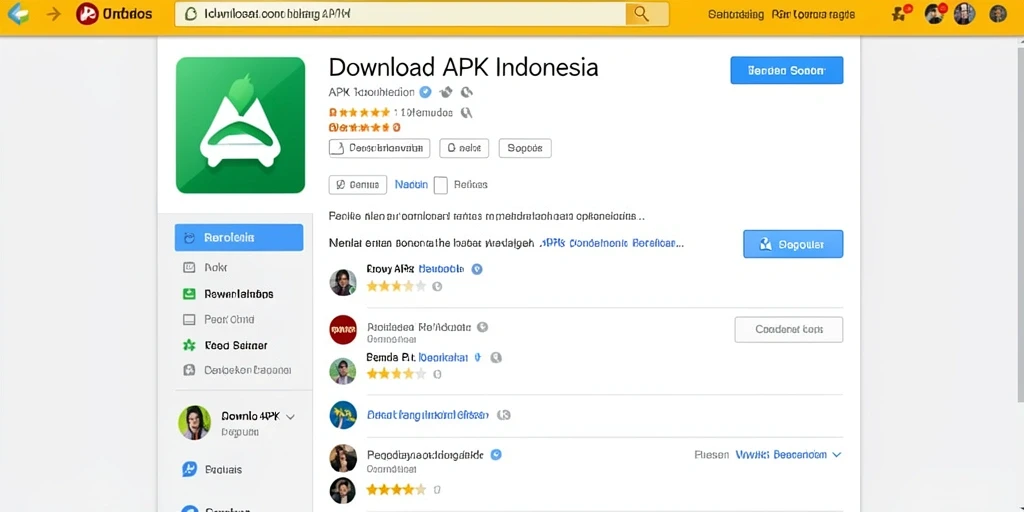This screenshot has height=512, width=1024.
Task: Click the Deoseblaioavabiz button
Action: click(379, 148)
